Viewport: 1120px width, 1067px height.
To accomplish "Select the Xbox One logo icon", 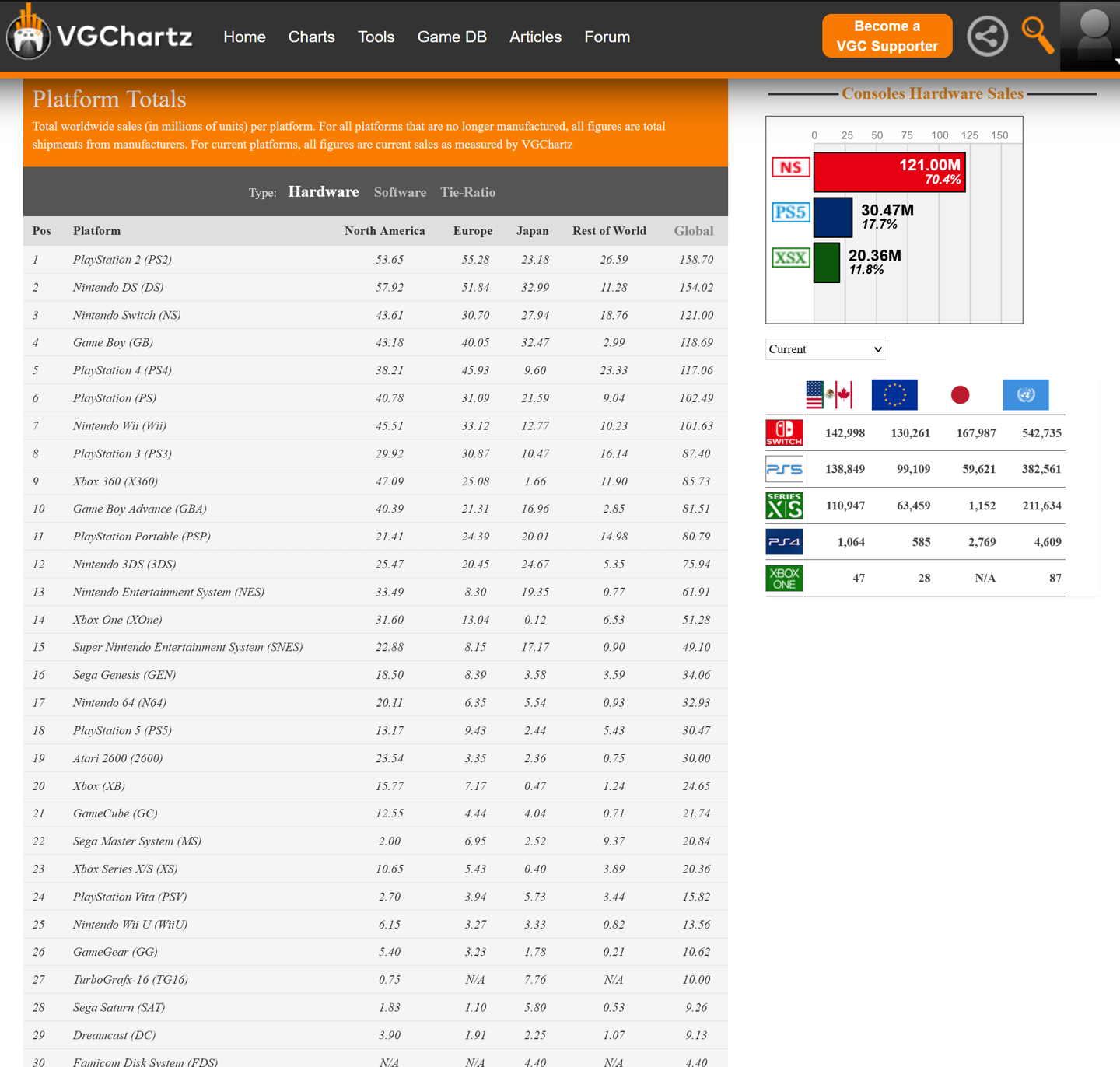I will (784, 579).
